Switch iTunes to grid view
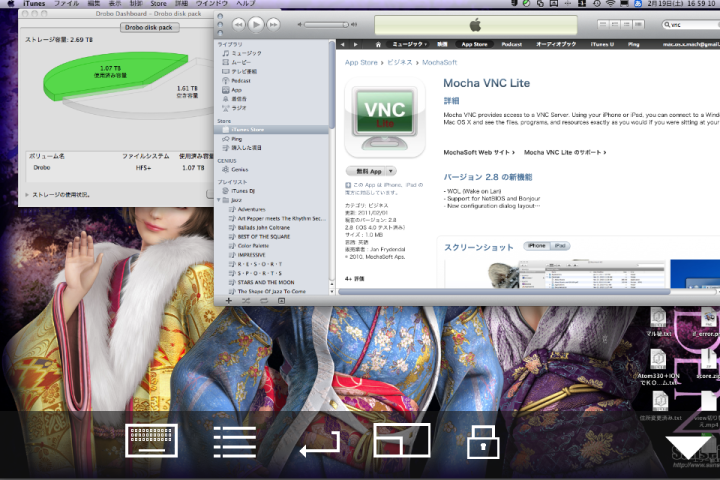 pos(627,24)
